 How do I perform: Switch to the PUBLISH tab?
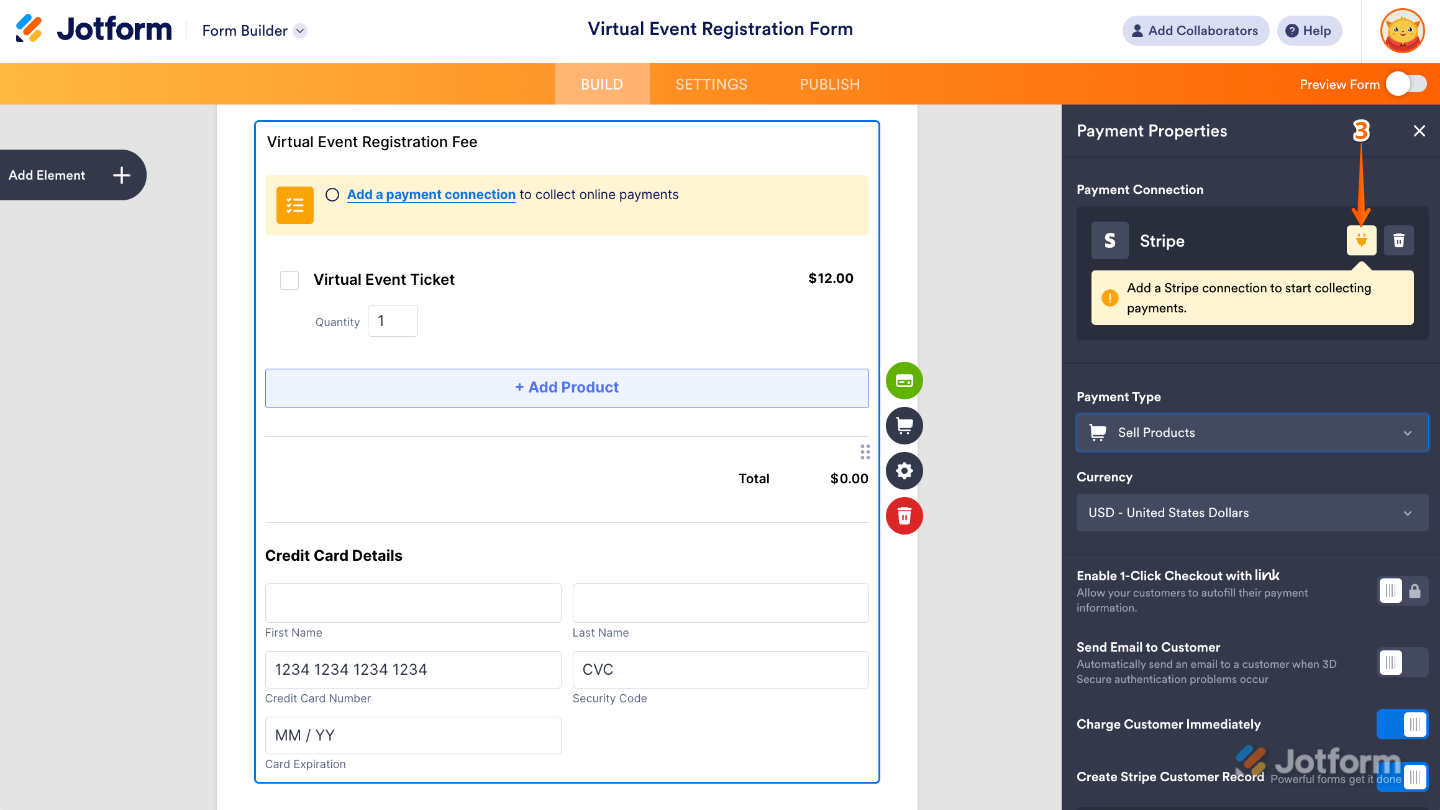pos(829,84)
